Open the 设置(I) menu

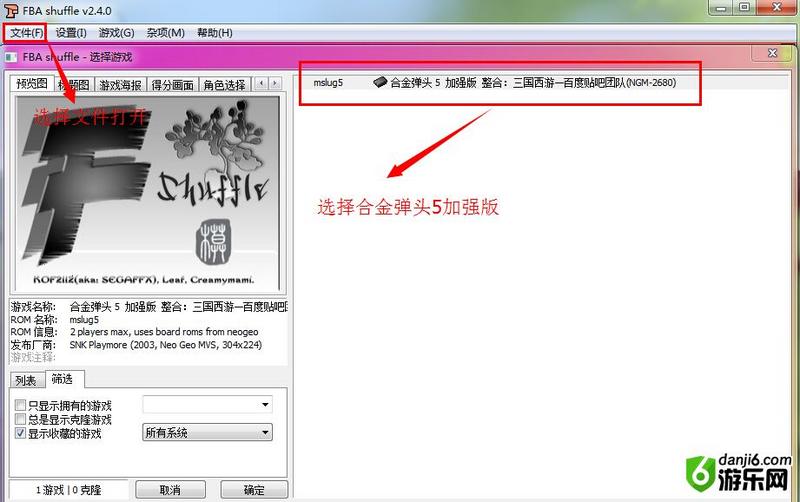(x=71, y=33)
